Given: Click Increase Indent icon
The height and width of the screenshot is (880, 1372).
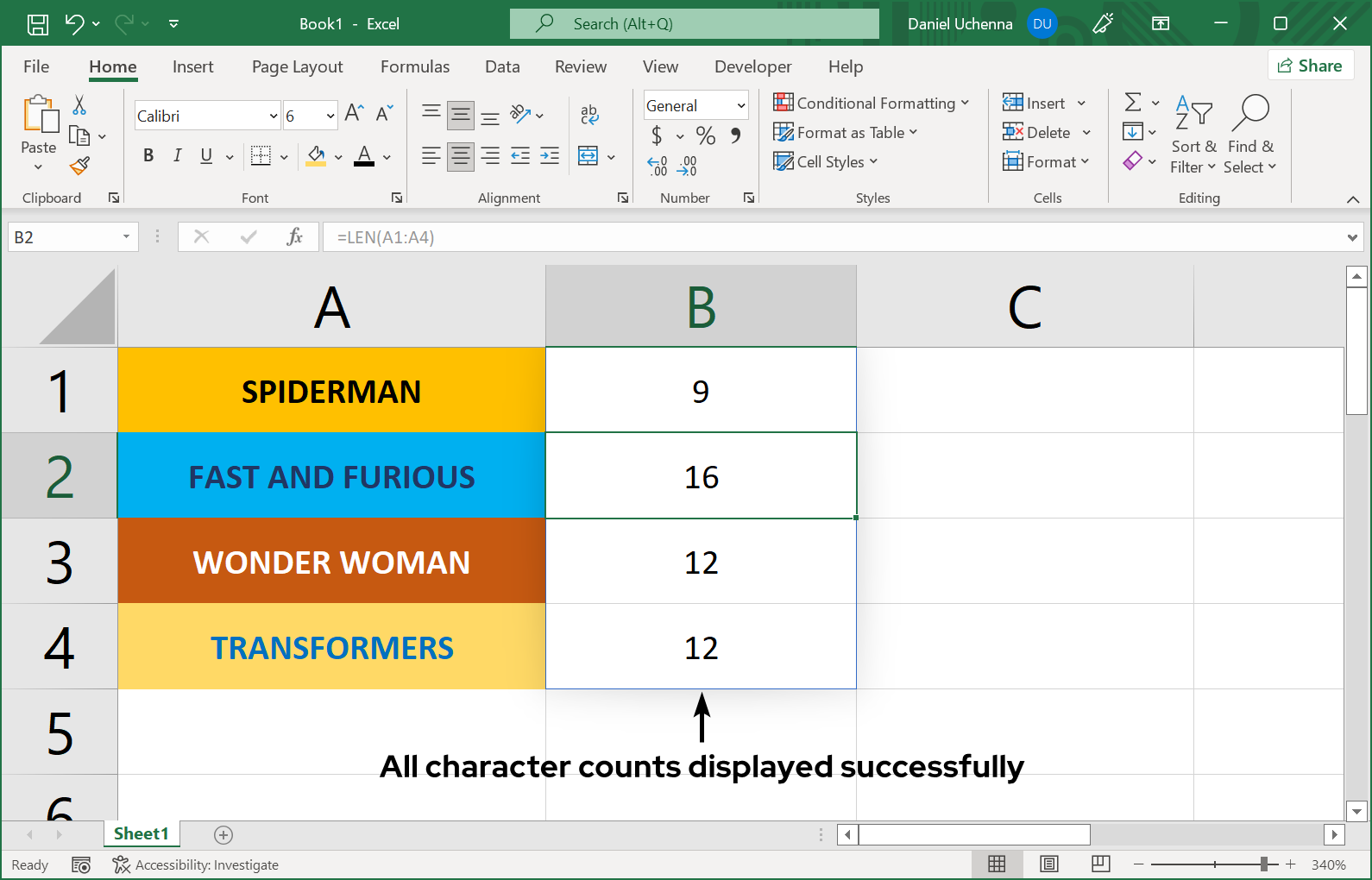Looking at the screenshot, I should pos(550,155).
